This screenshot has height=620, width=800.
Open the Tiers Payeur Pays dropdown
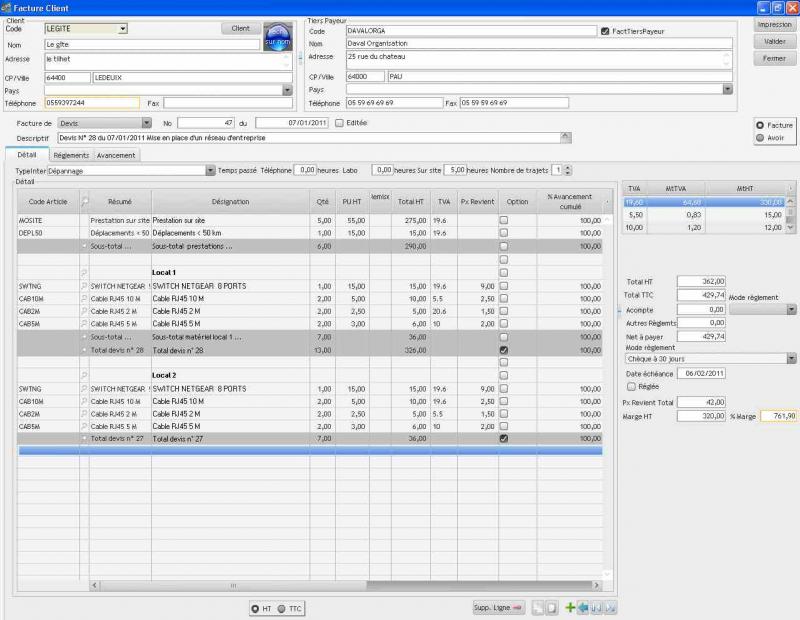[x=728, y=89]
